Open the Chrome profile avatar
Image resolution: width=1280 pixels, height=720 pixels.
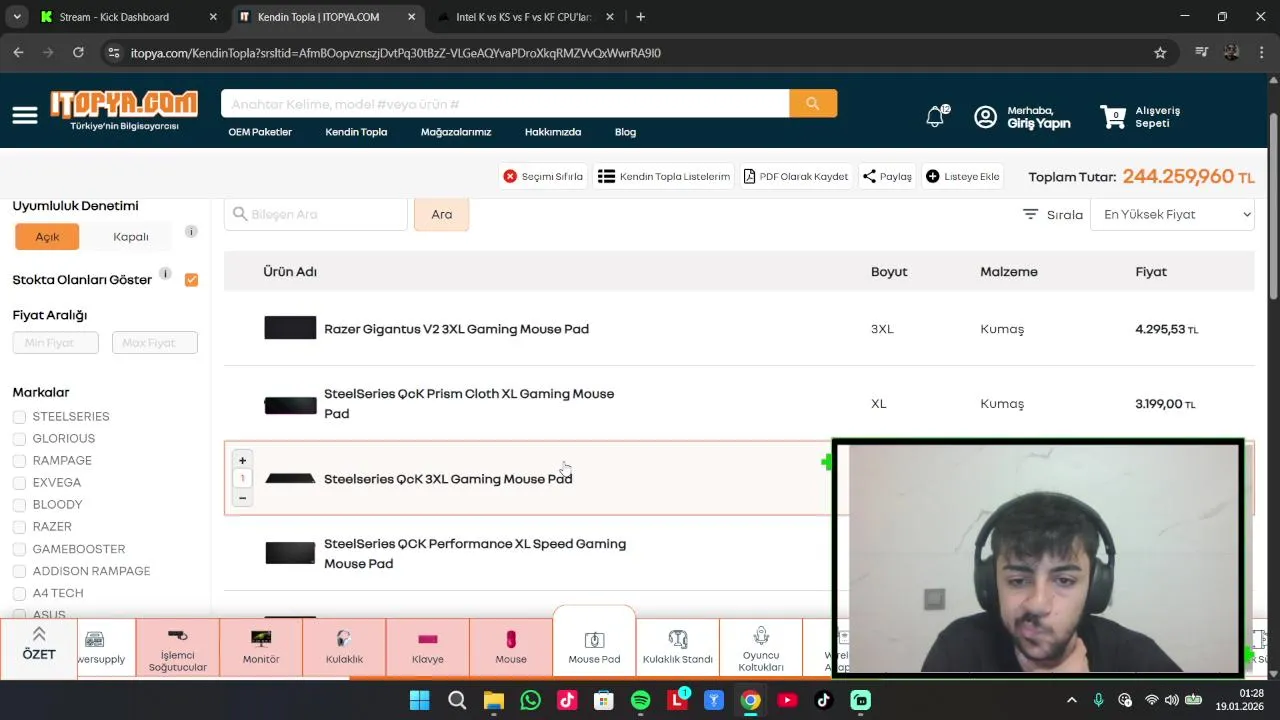[1231, 53]
